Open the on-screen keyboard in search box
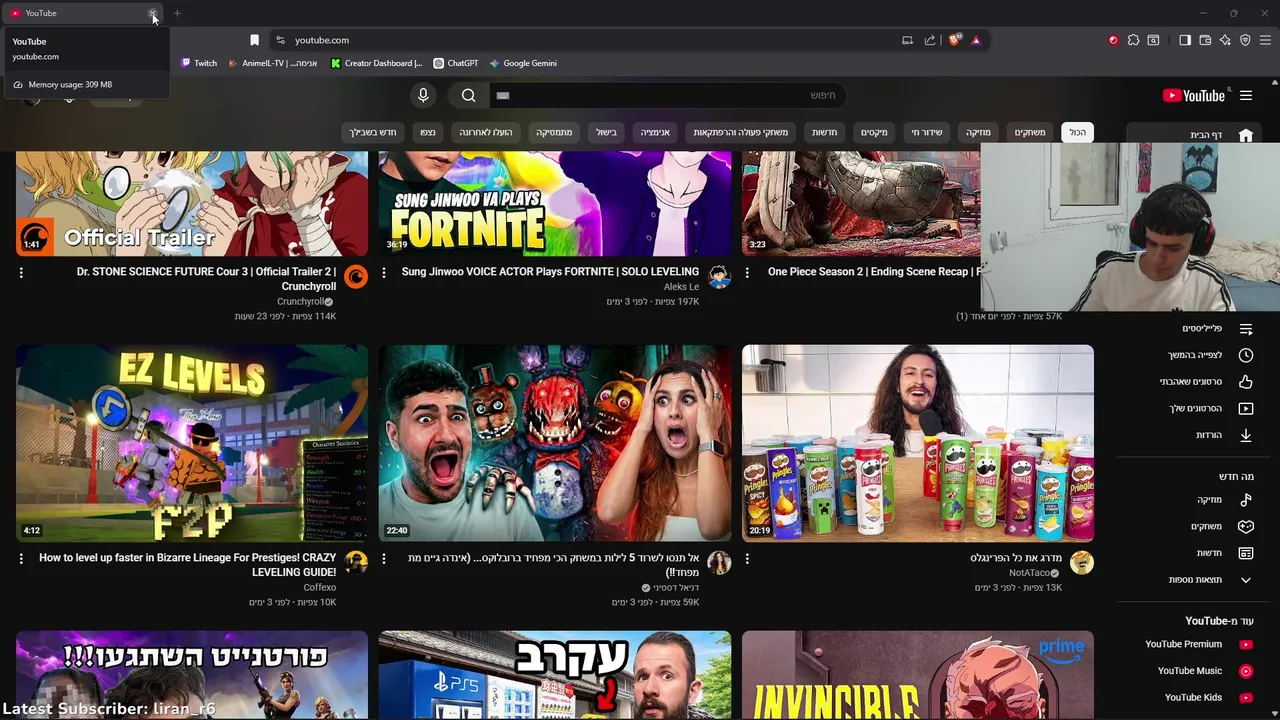 tap(503, 95)
